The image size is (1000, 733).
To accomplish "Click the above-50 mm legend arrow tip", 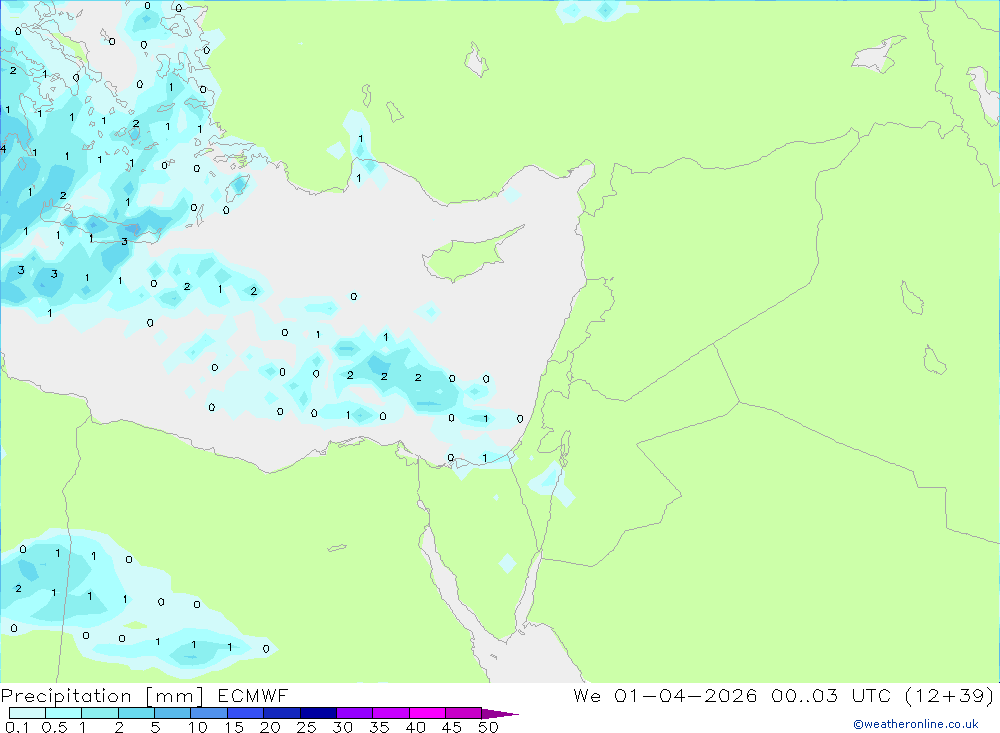I will pos(501,714).
